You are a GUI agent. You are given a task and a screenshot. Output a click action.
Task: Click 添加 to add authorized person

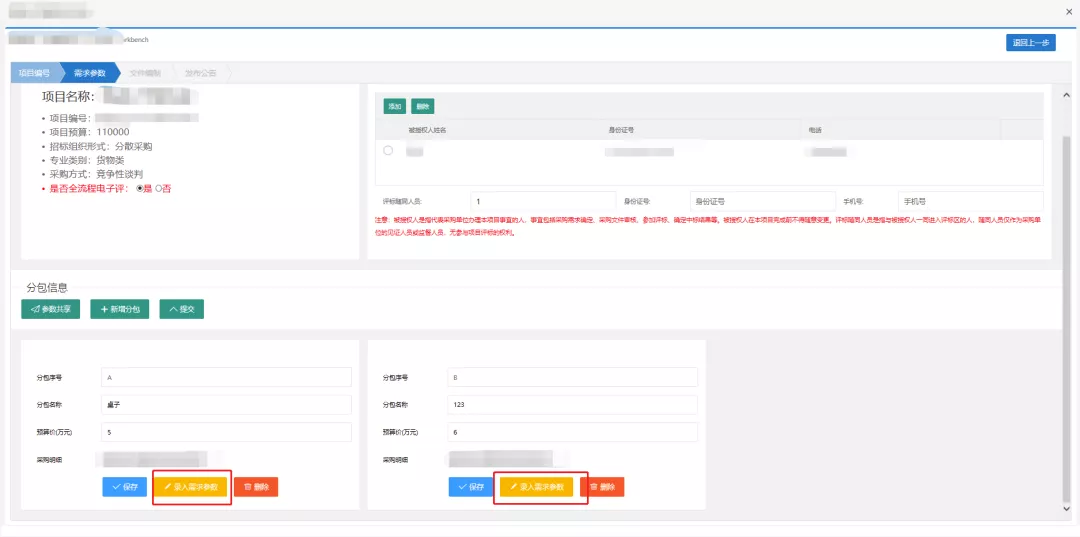394,106
